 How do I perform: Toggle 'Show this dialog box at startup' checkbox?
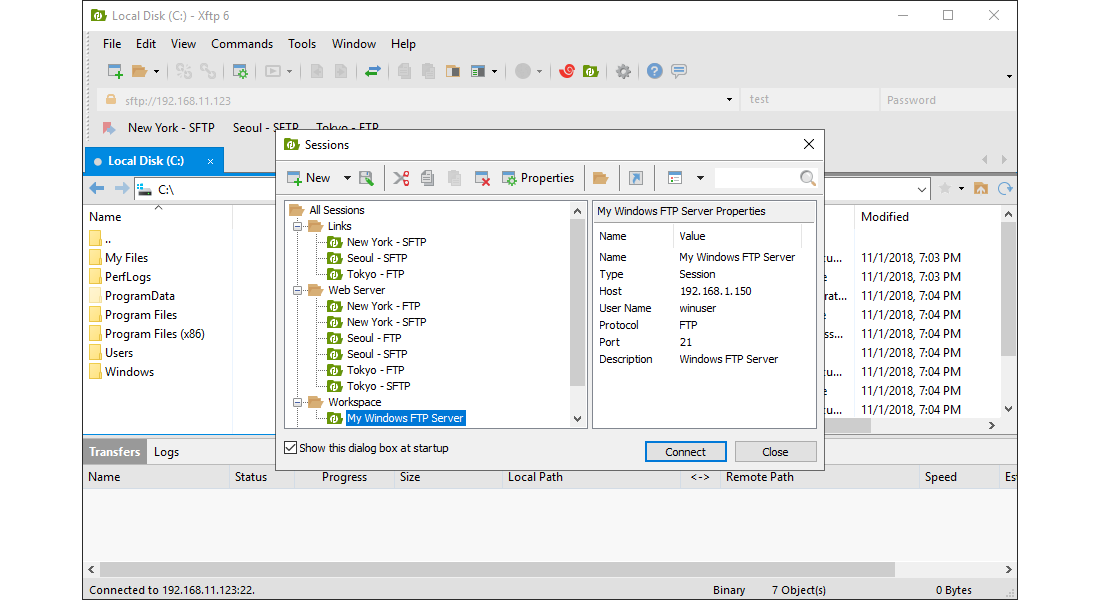(x=291, y=448)
